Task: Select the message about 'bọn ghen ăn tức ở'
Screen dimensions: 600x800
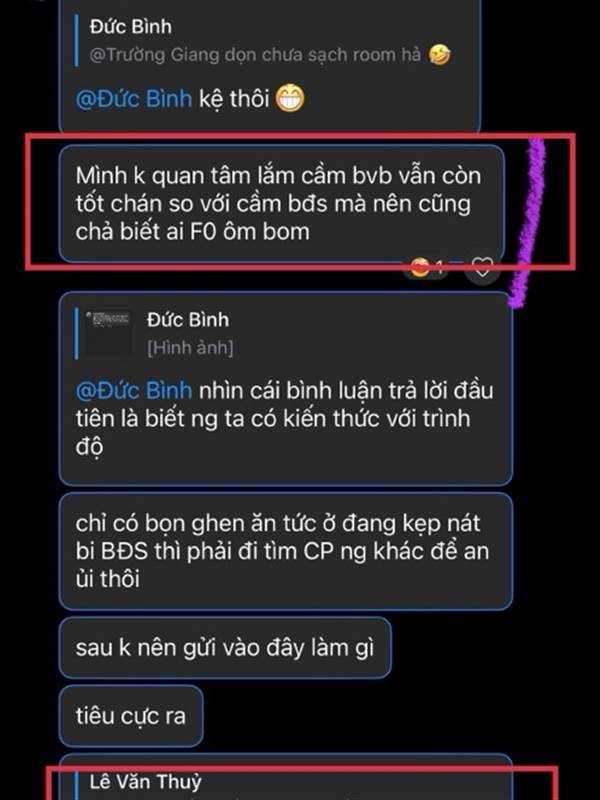Action: 286,551
